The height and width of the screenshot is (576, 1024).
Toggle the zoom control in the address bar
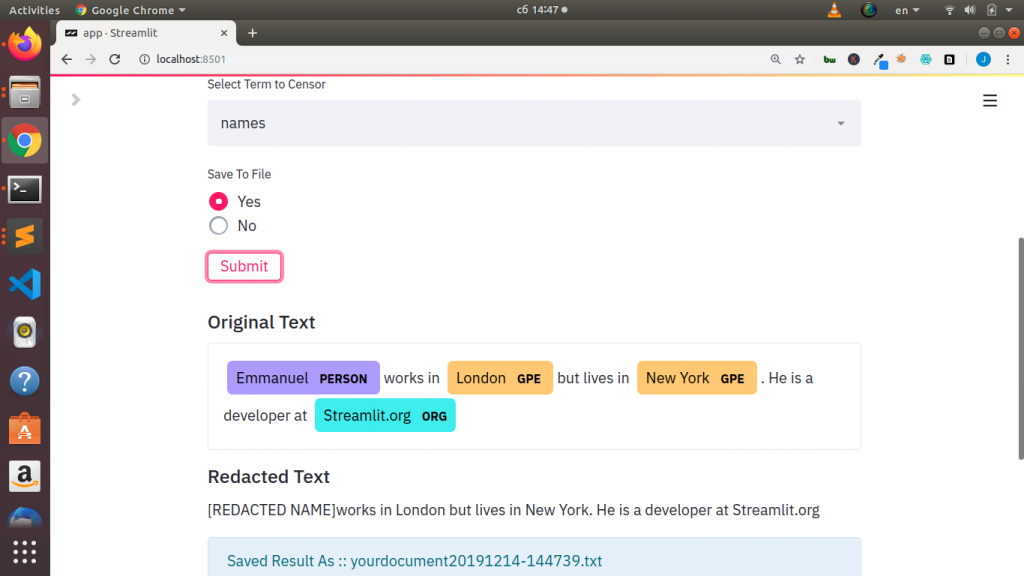point(775,59)
